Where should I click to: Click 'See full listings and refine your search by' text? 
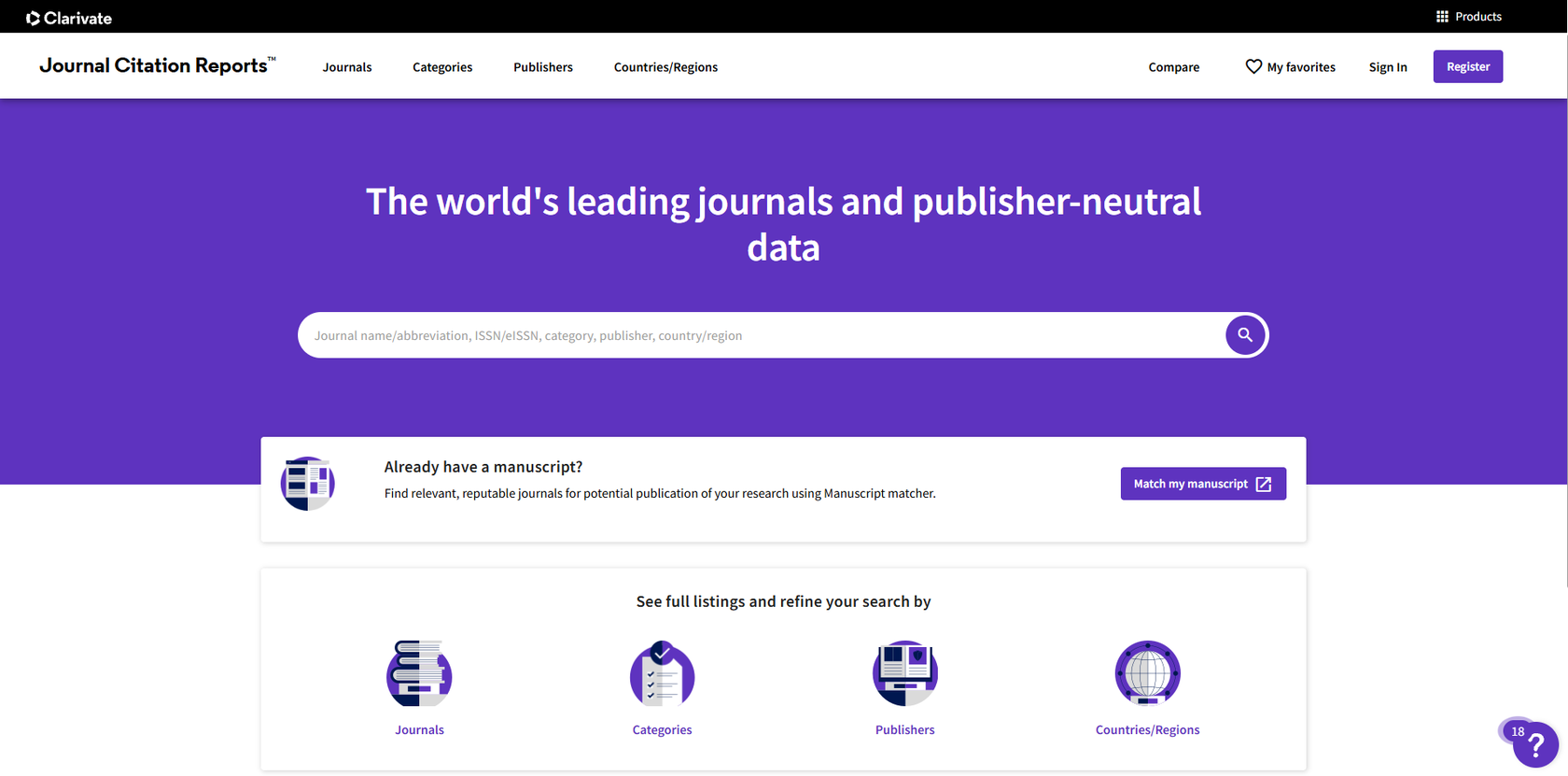(x=783, y=602)
